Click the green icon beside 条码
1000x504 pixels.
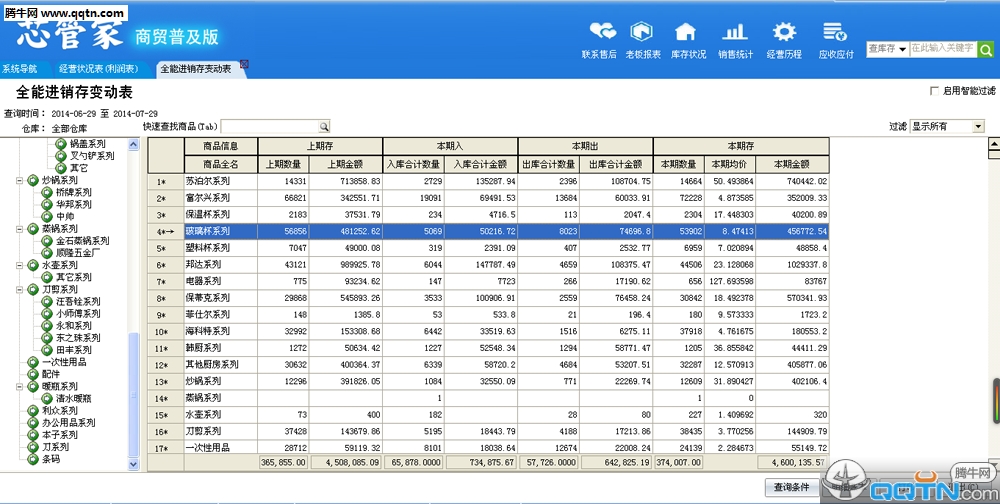point(33,459)
